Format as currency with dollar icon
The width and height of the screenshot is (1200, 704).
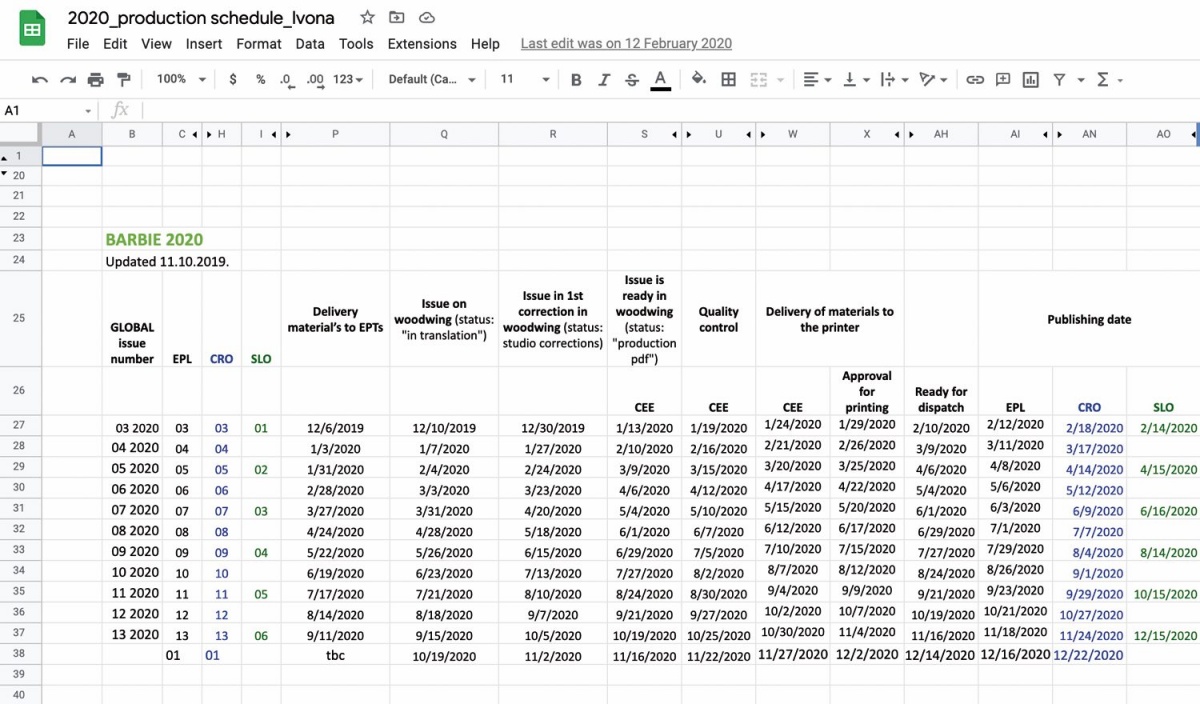[x=233, y=80]
